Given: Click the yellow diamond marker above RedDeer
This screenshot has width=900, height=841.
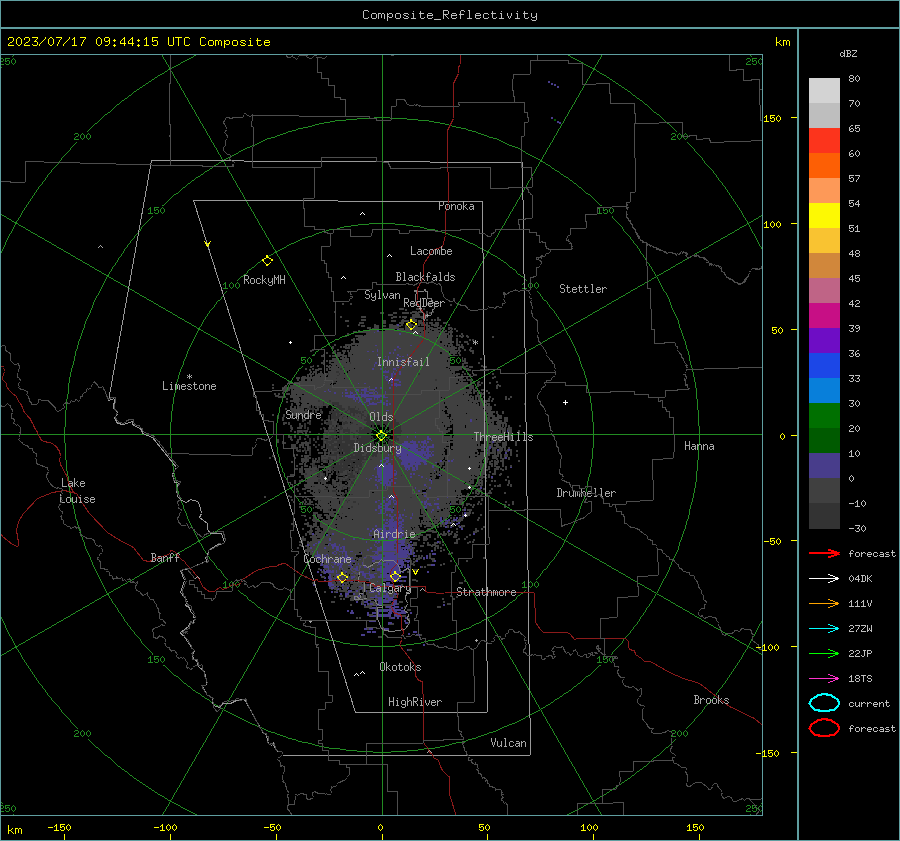Looking at the screenshot, I should (x=411, y=325).
